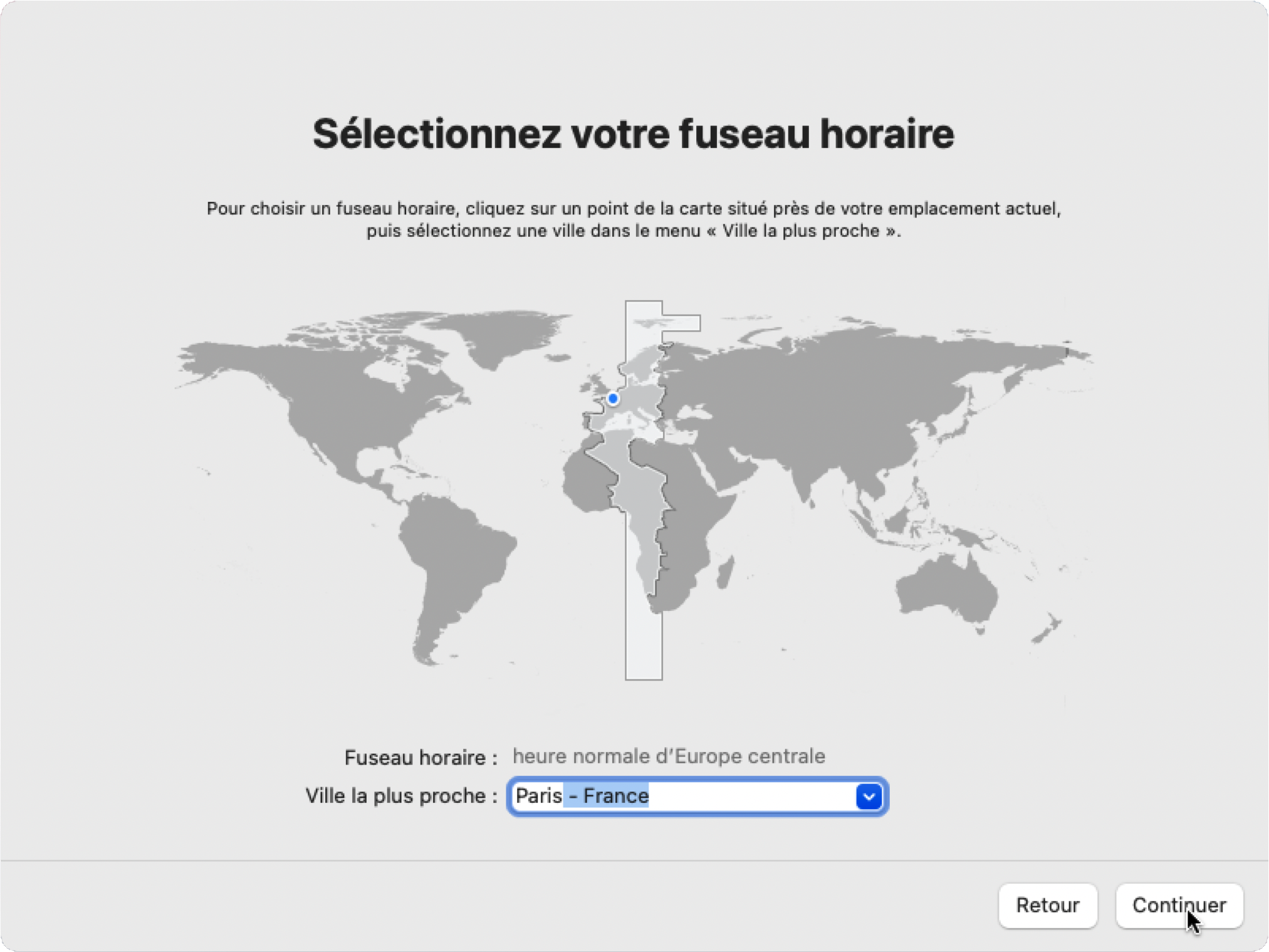The image size is (1269, 952).
Task: Click the blue location dot on the map
Action: [x=613, y=399]
